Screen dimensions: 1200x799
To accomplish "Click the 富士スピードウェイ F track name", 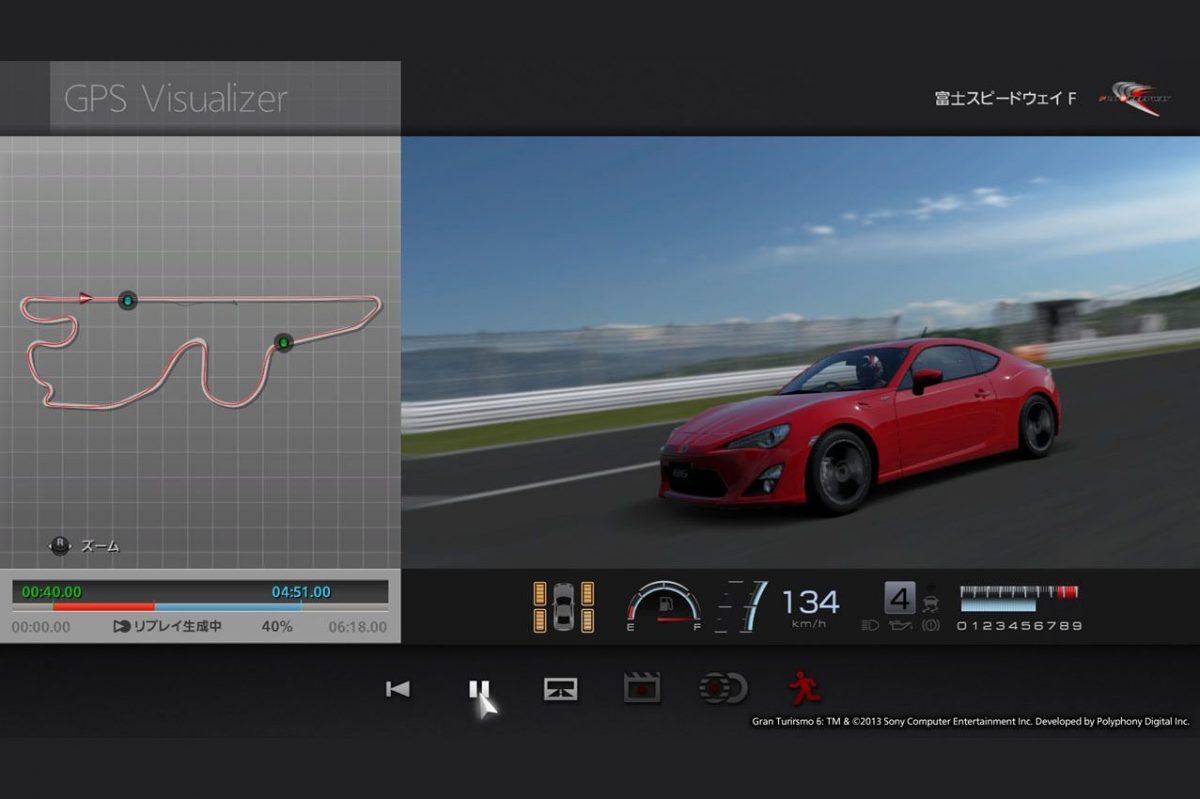I will coord(1005,99).
